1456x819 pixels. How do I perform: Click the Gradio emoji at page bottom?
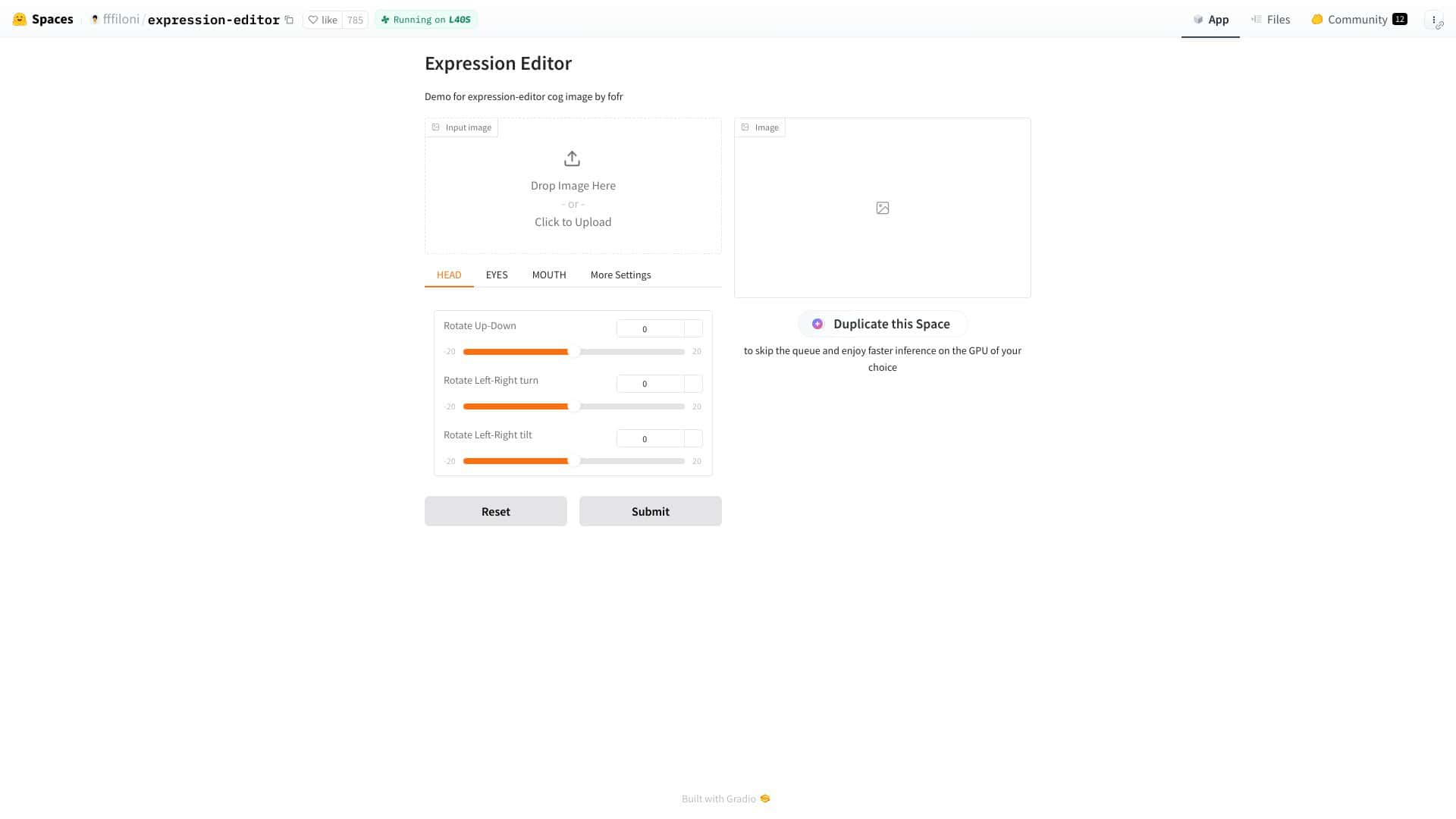pyautogui.click(x=765, y=798)
